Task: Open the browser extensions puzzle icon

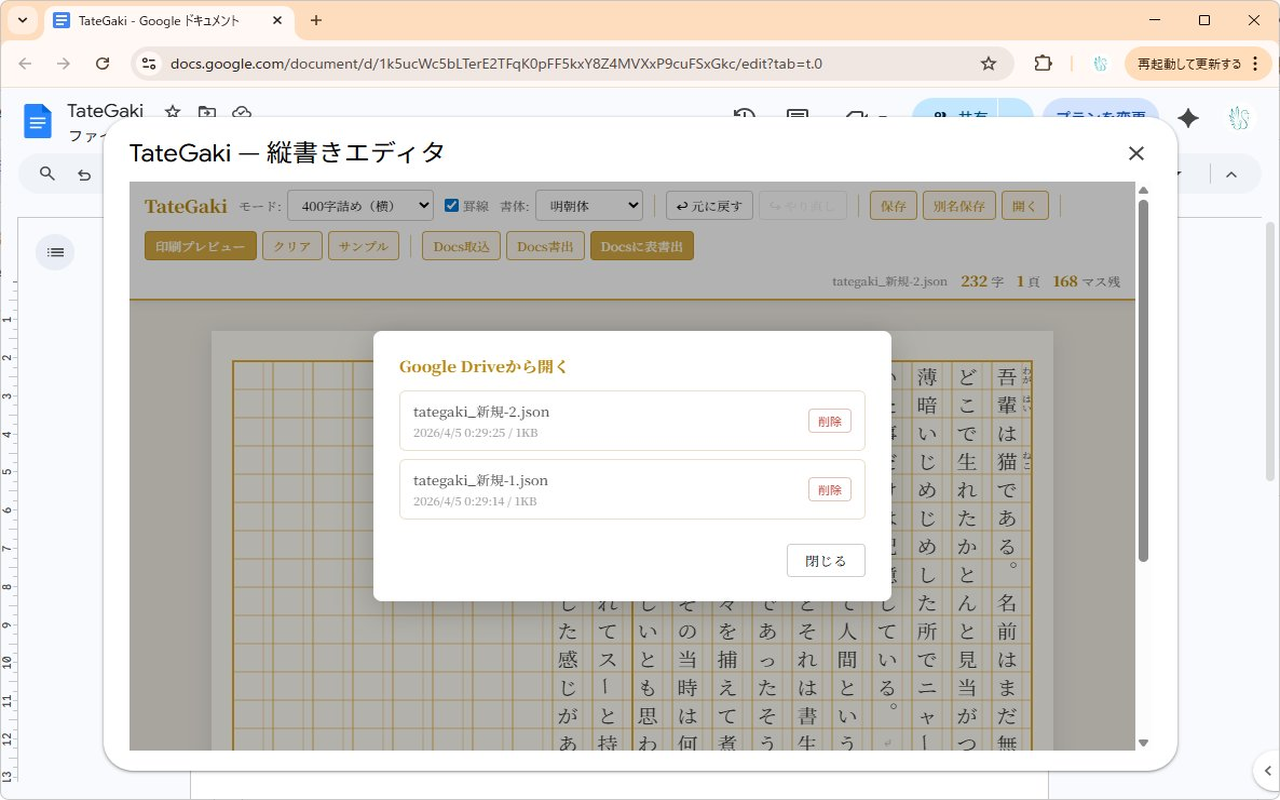Action: (1043, 63)
